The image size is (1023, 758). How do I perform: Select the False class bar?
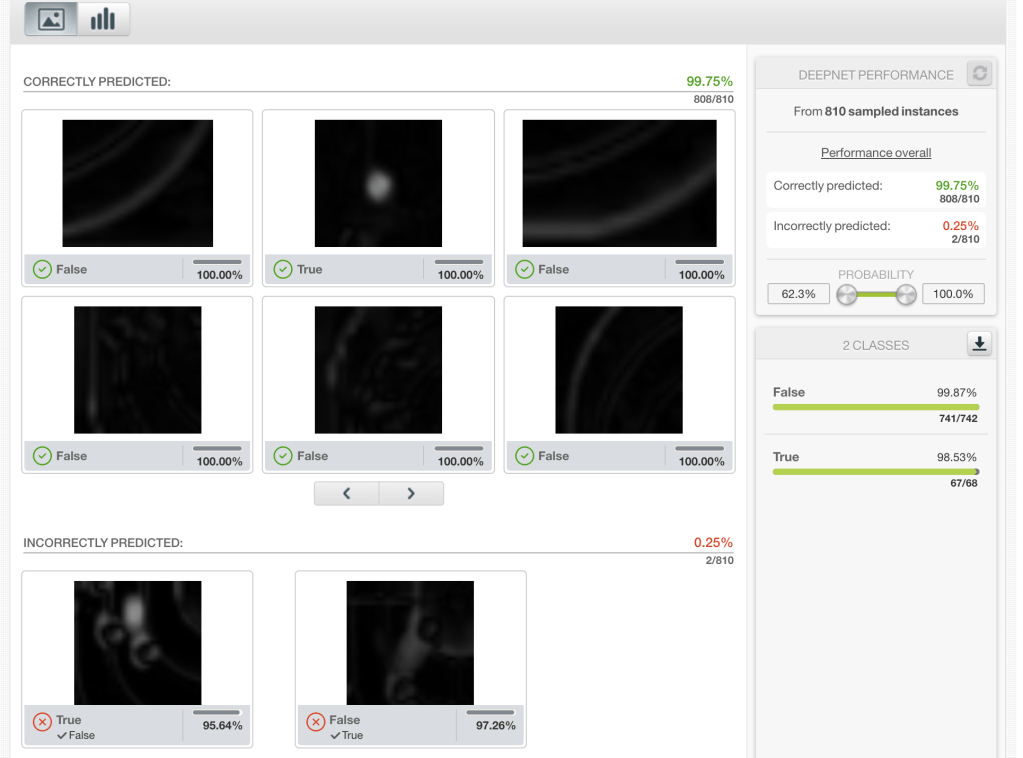pos(875,407)
